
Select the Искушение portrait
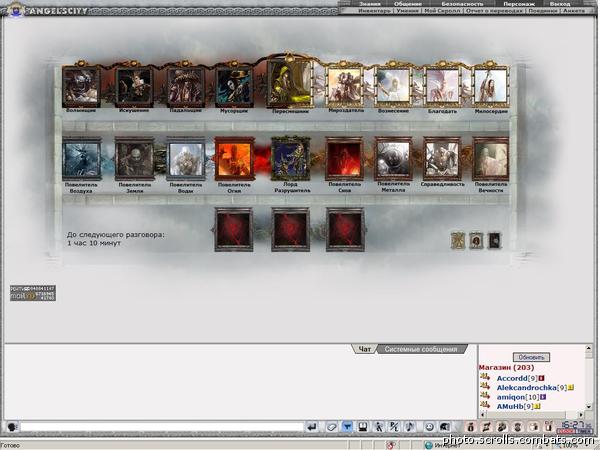pos(134,87)
